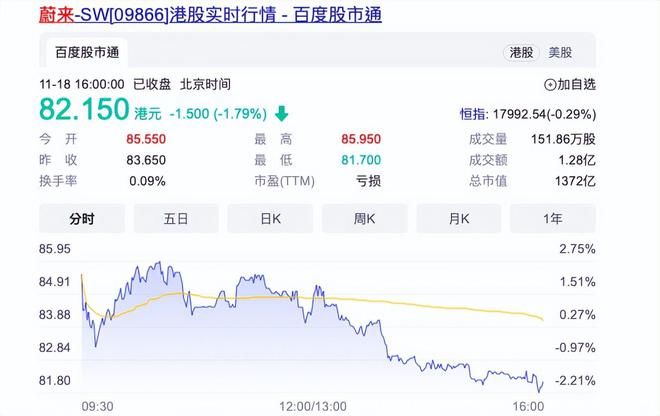The height and width of the screenshot is (416, 660).
Task: Select the 百度股市通 tab
Action: pos(87,53)
